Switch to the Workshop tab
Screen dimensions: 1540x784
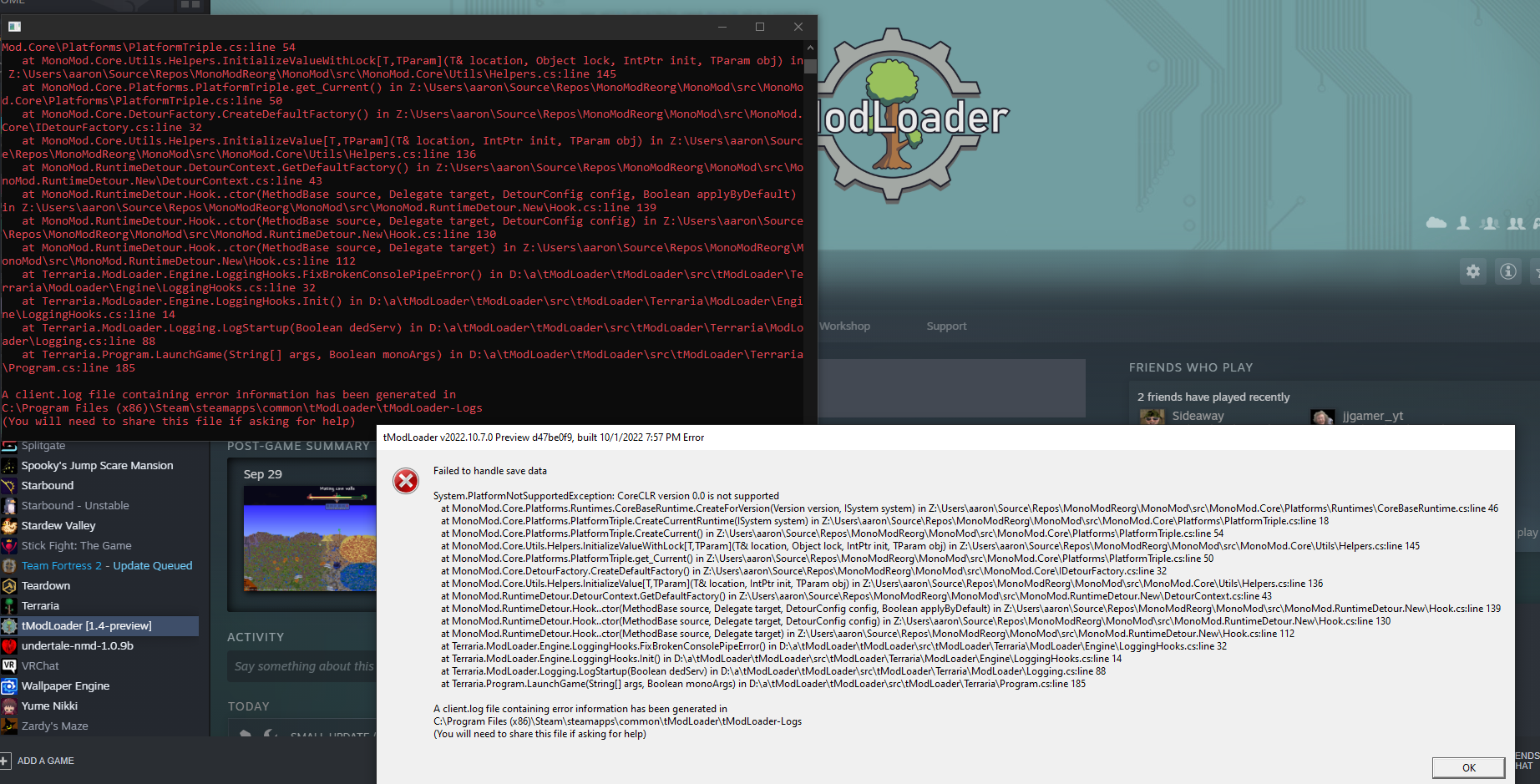click(x=844, y=326)
